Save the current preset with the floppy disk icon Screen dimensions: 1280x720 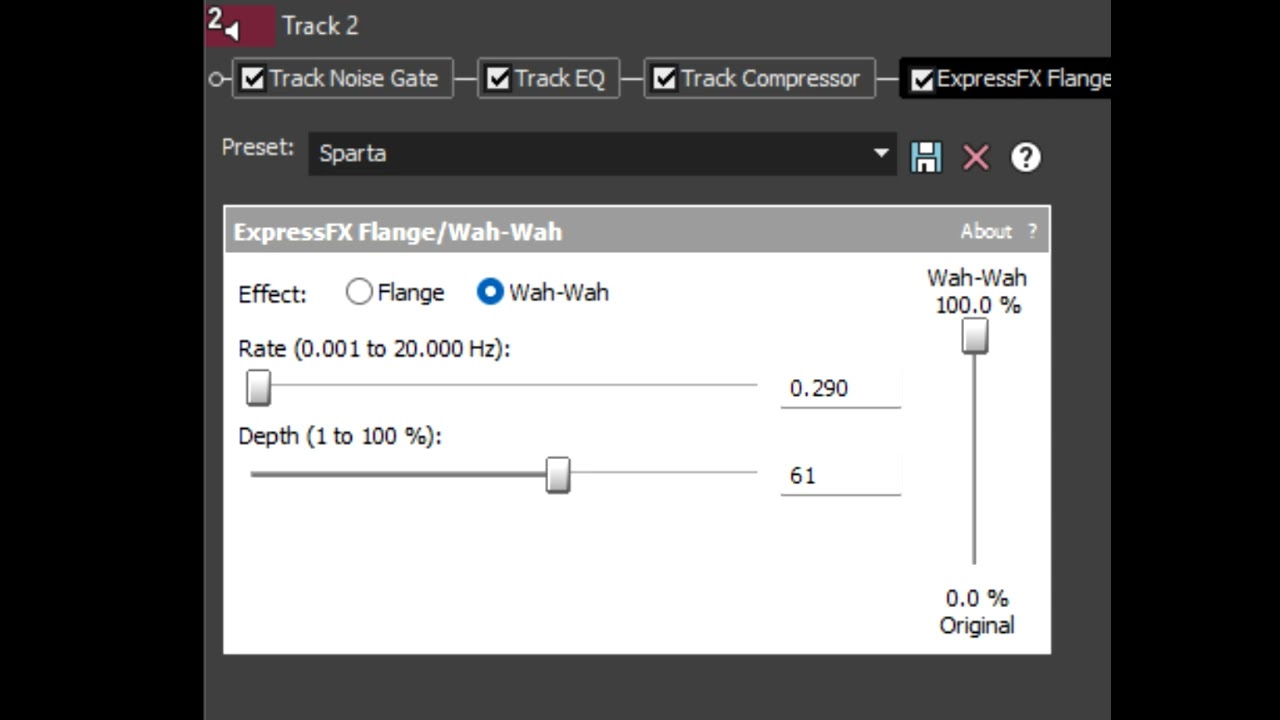click(926, 157)
